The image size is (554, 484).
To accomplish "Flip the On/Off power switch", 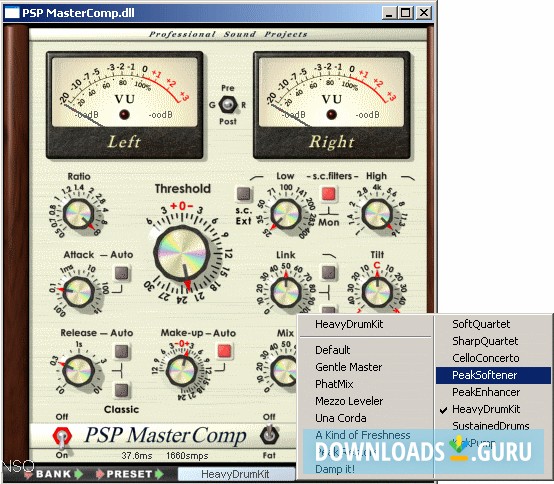I will 62,437.
